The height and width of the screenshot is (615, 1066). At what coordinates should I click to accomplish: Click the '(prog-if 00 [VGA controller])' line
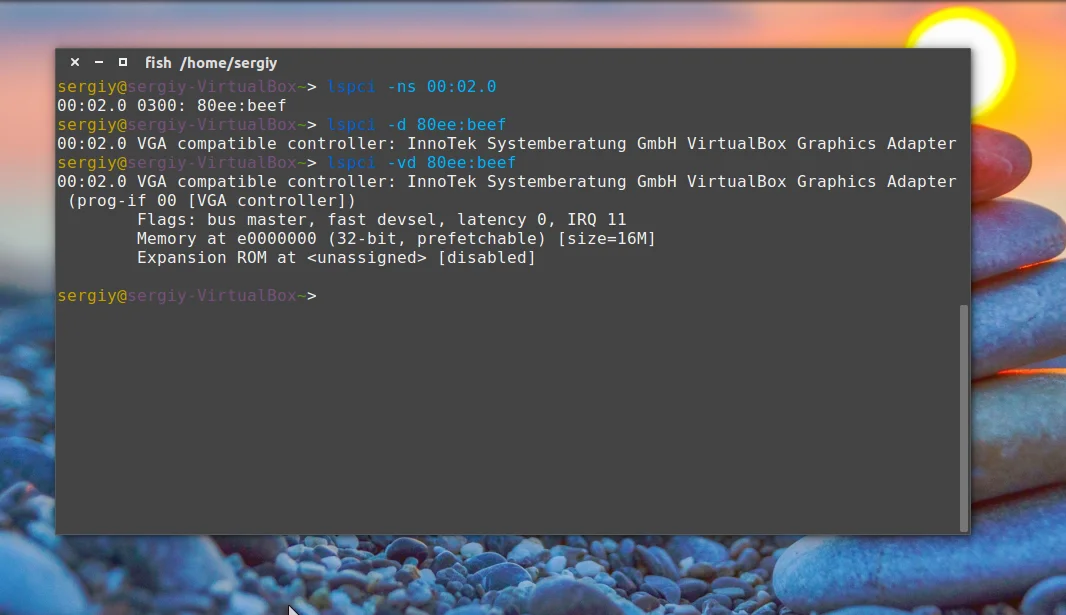211,200
